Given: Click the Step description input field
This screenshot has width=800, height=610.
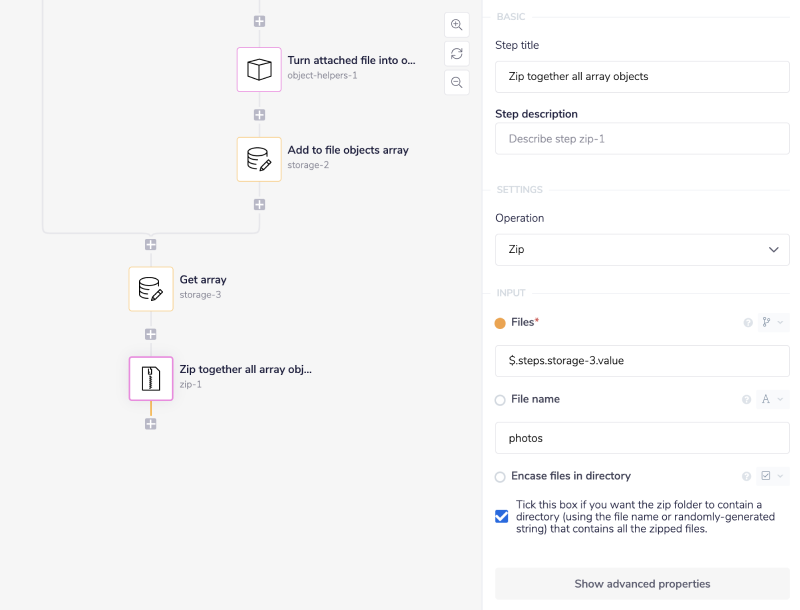Looking at the screenshot, I should (x=642, y=139).
